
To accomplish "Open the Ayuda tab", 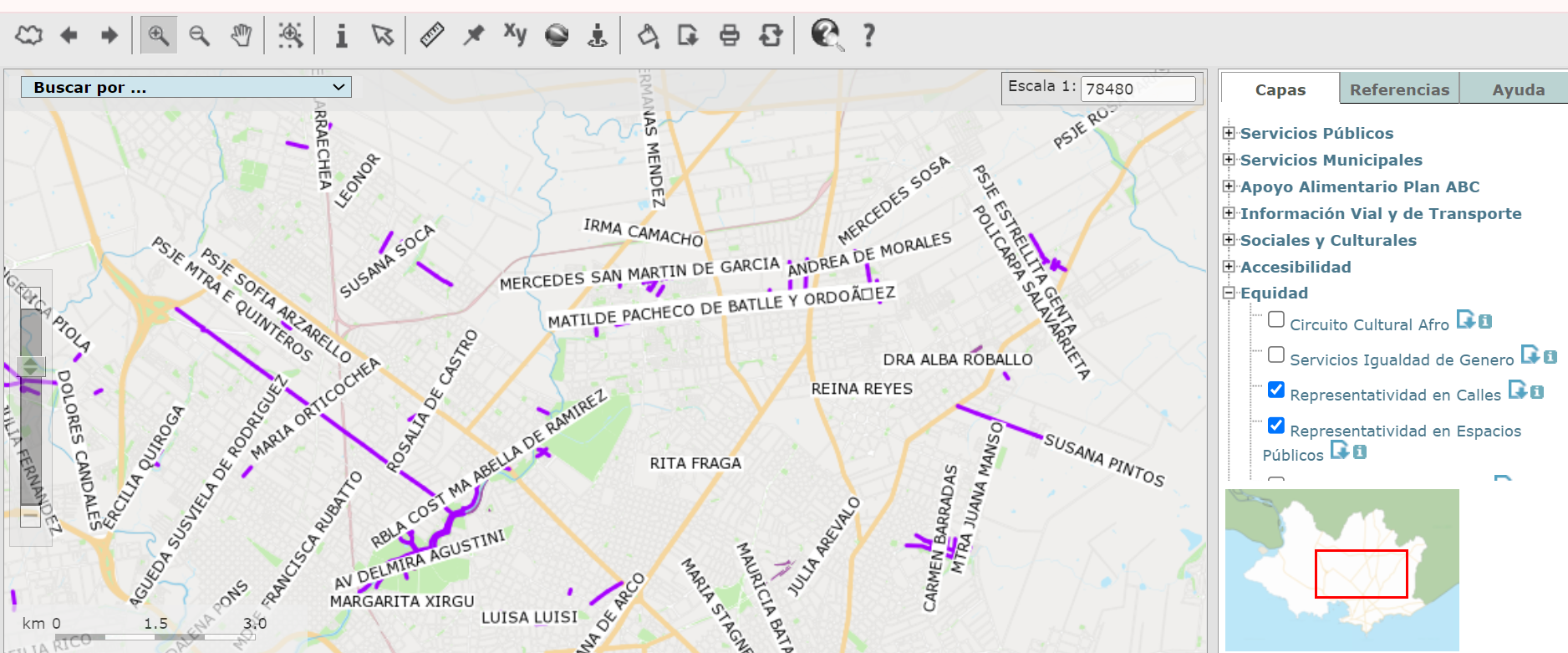I will [1518, 89].
